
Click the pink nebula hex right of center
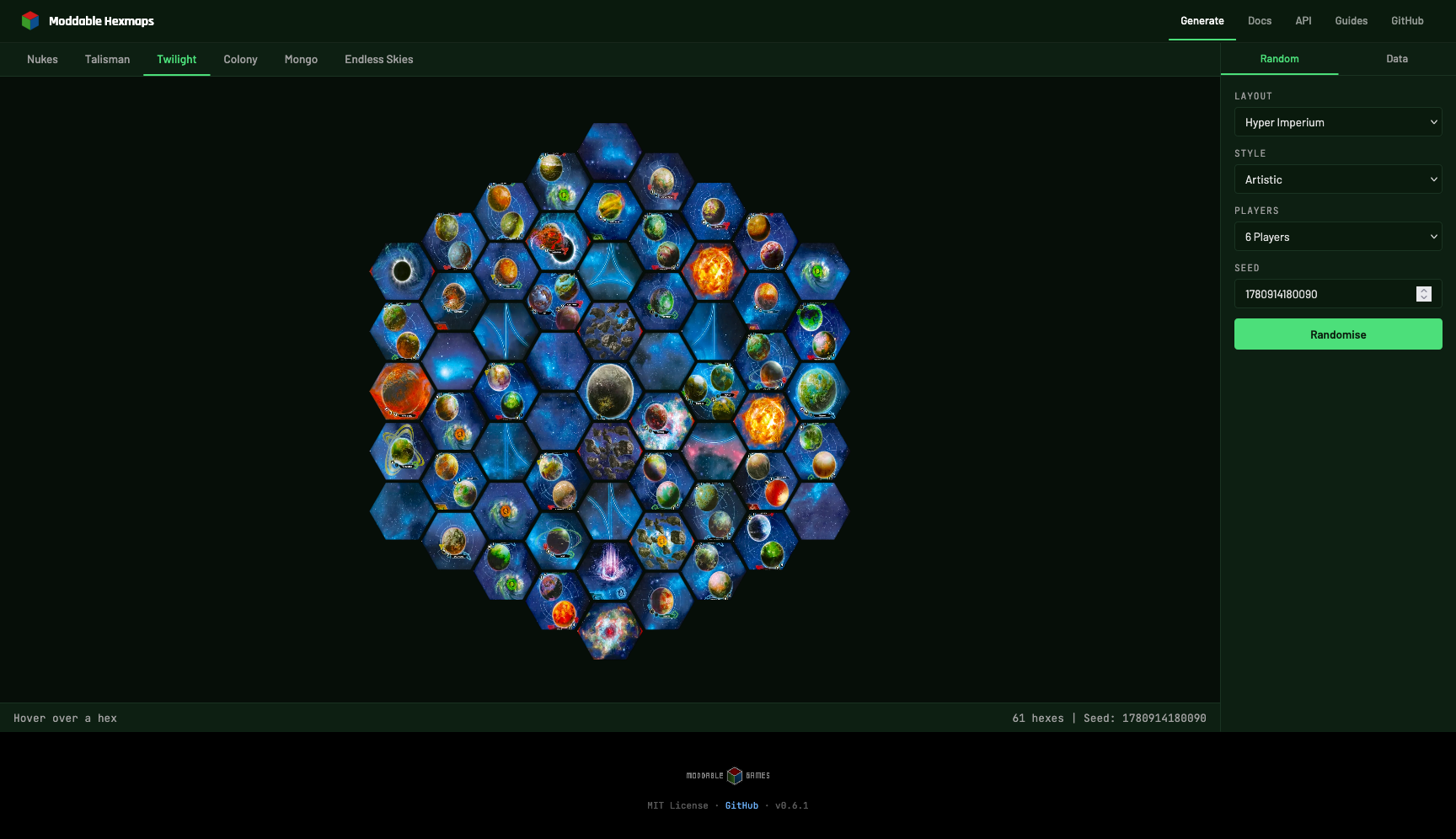click(714, 451)
